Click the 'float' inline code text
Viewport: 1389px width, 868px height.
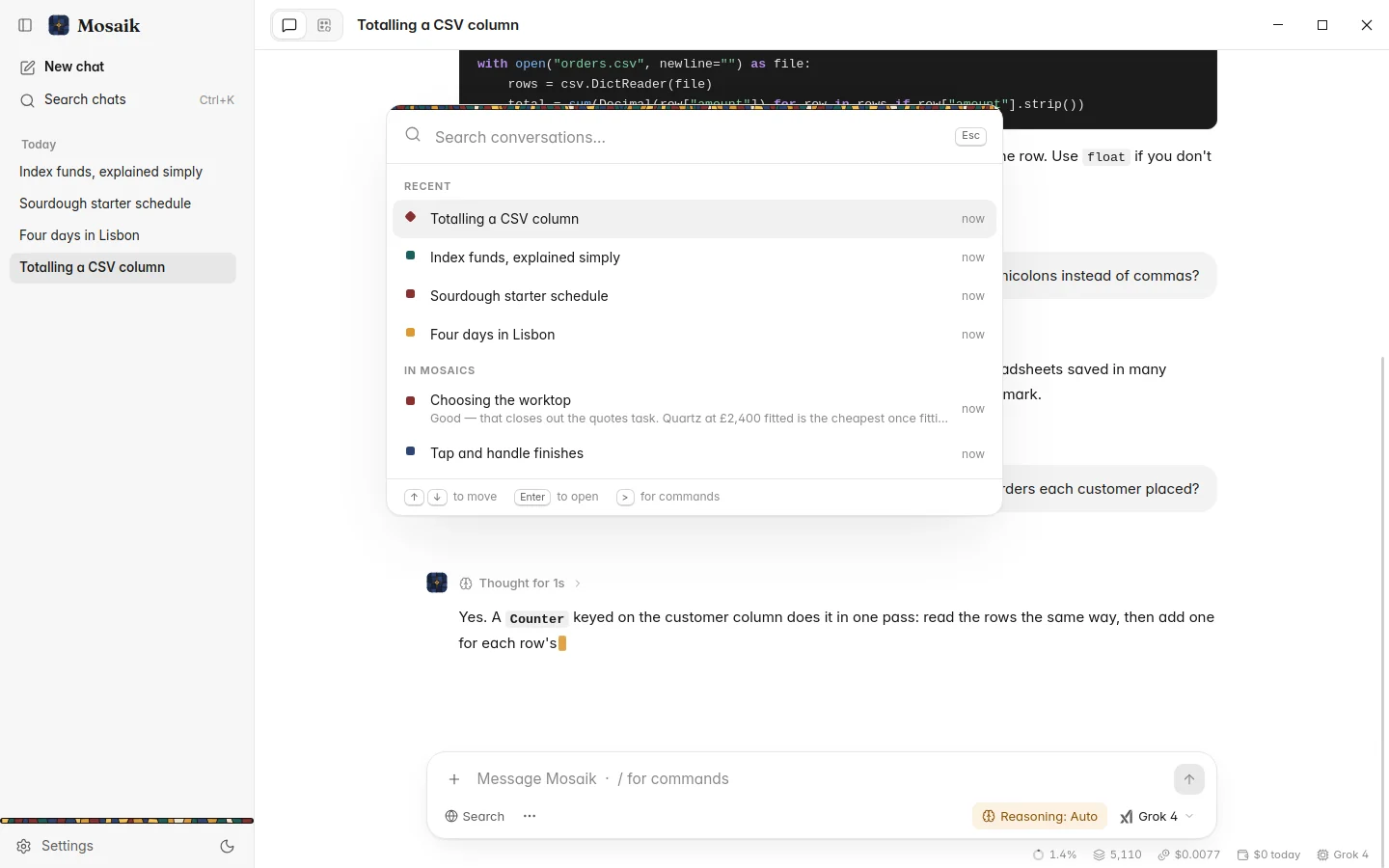click(1106, 157)
